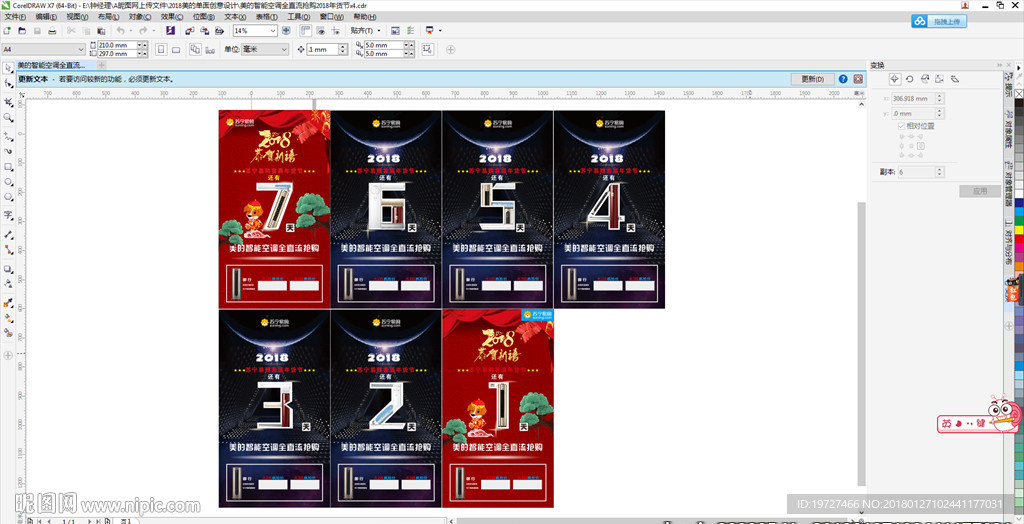Open the 工具(O) menu
Screen dimensions: 1024x524
pos(298,16)
